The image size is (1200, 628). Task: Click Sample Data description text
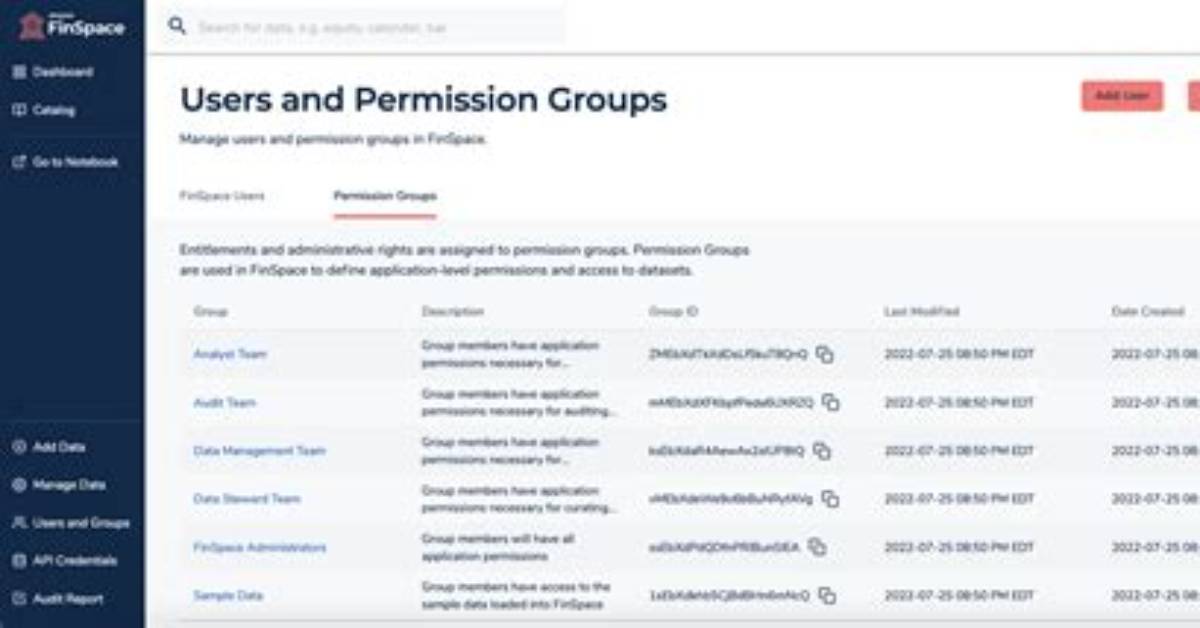pyautogui.click(x=516, y=595)
